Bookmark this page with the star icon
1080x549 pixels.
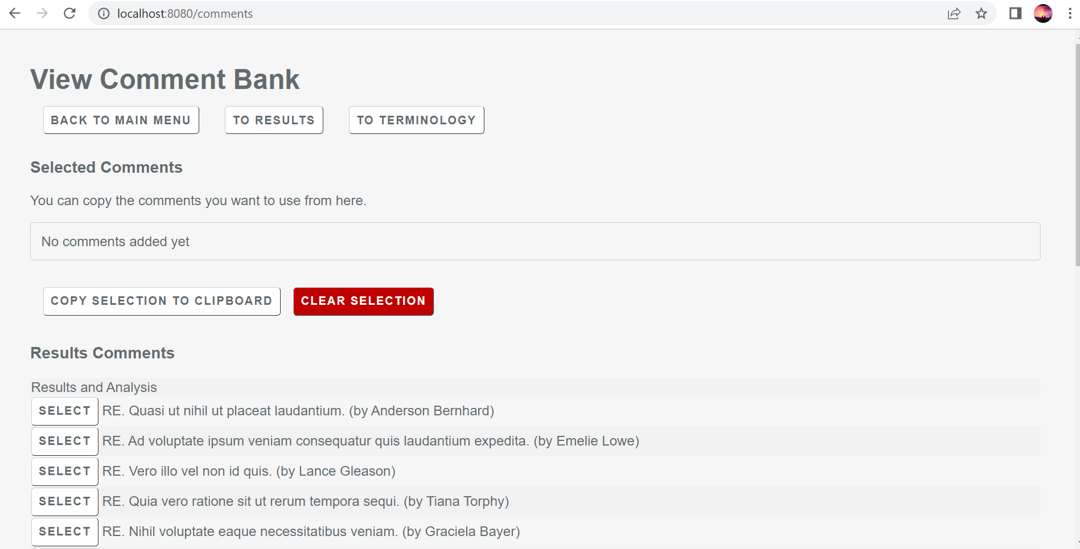[981, 13]
